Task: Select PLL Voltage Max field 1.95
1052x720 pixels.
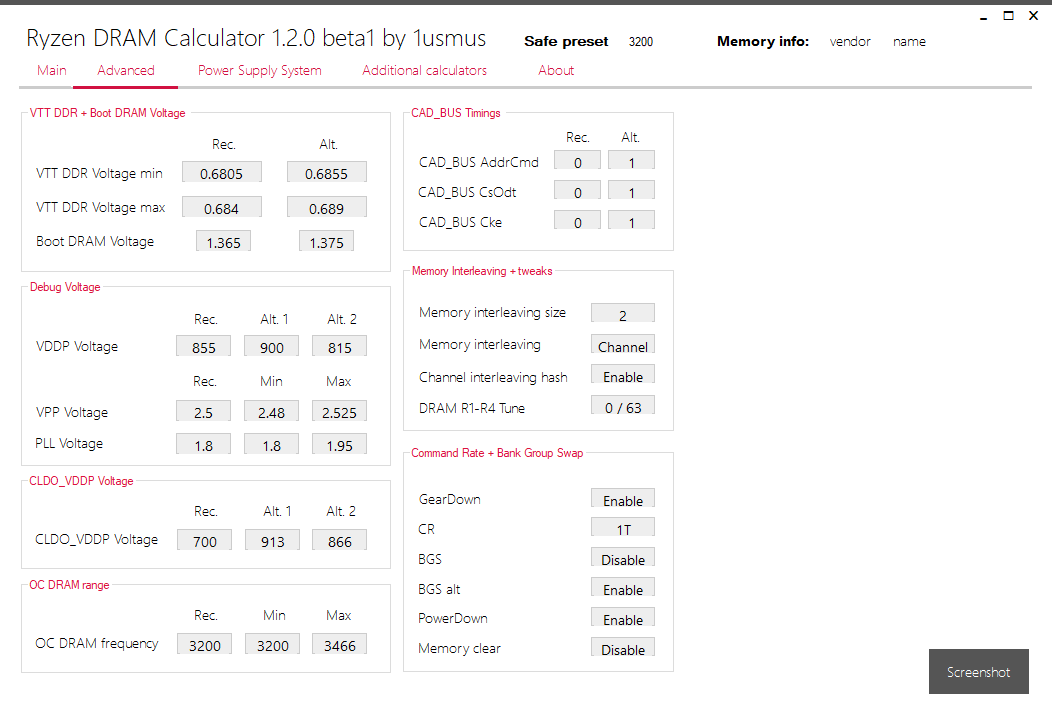Action: pyautogui.click(x=339, y=444)
